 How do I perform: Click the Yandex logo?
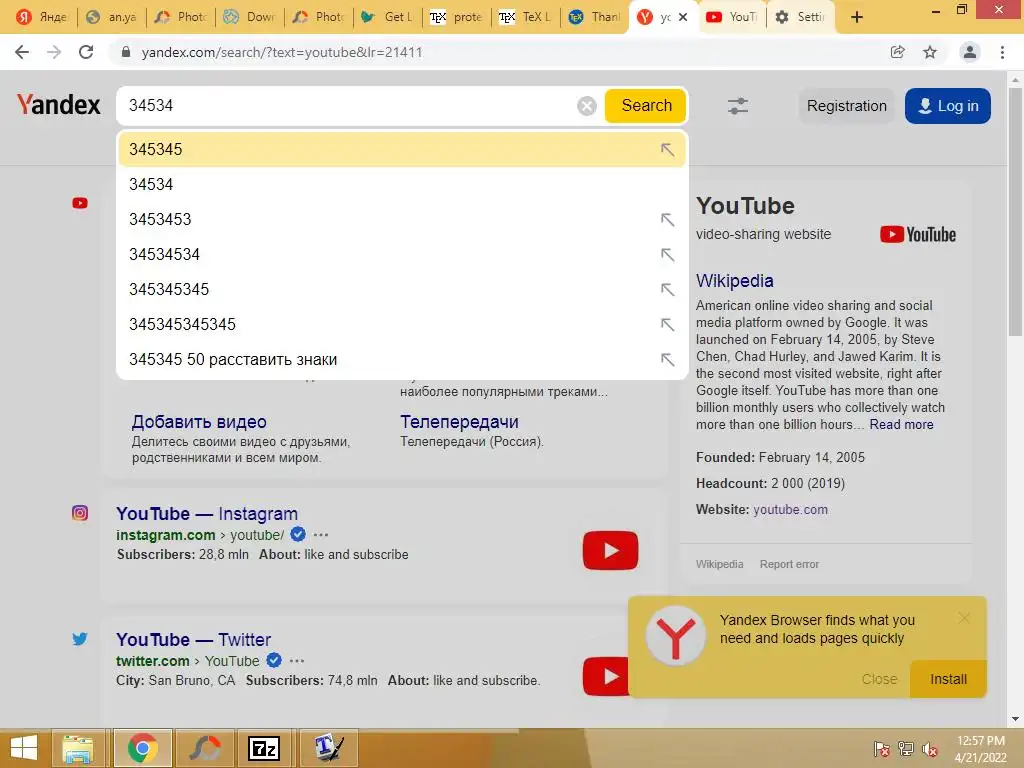(x=59, y=104)
